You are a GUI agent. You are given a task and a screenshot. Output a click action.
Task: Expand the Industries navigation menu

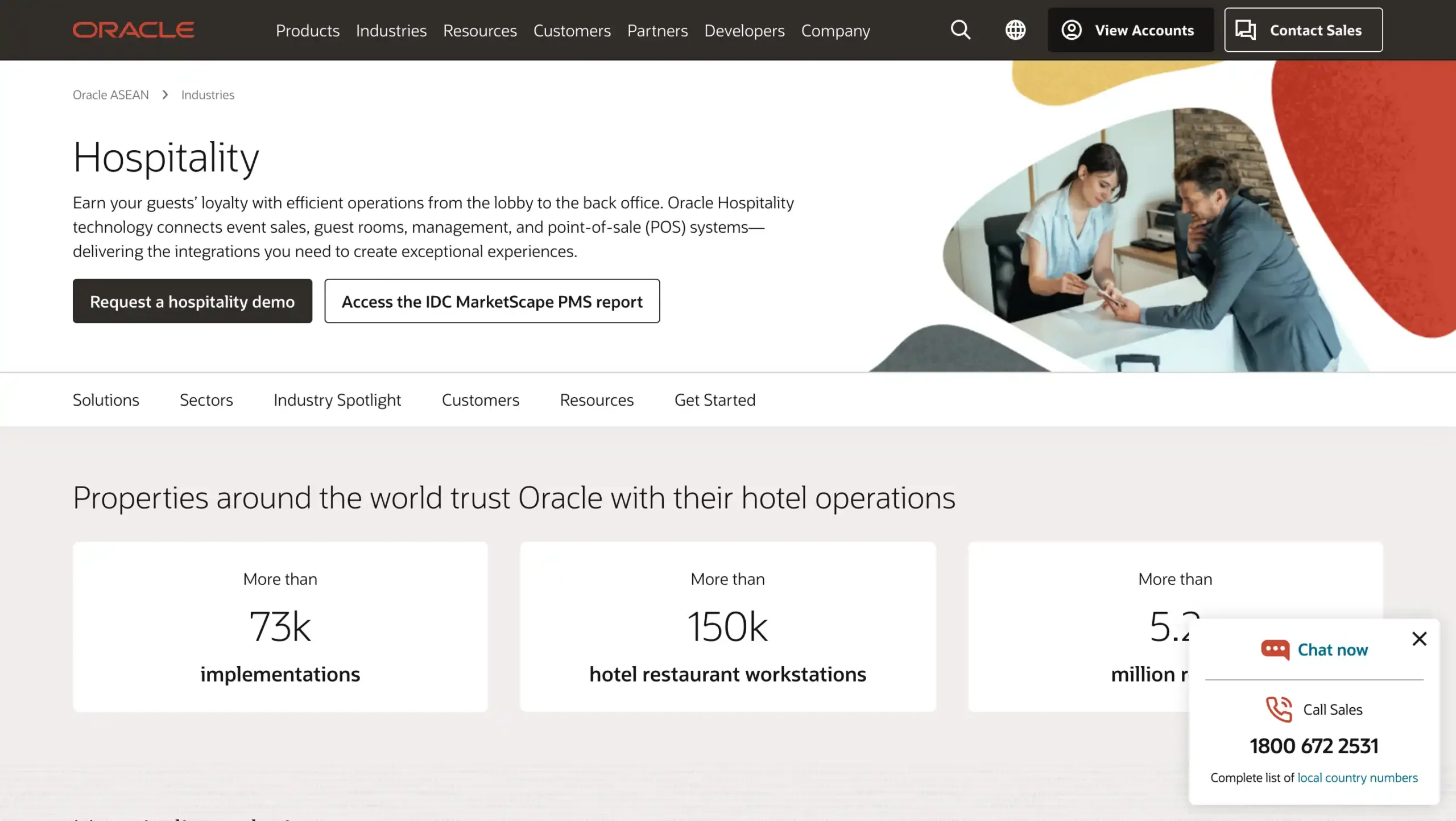pos(391,31)
